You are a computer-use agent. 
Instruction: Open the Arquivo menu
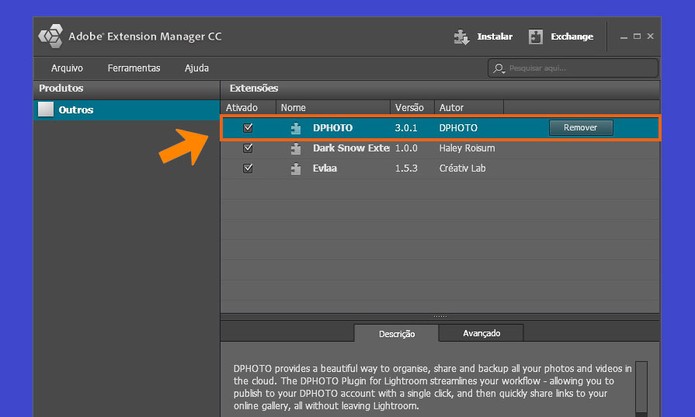pyautogui.click(x=67, y=68)
